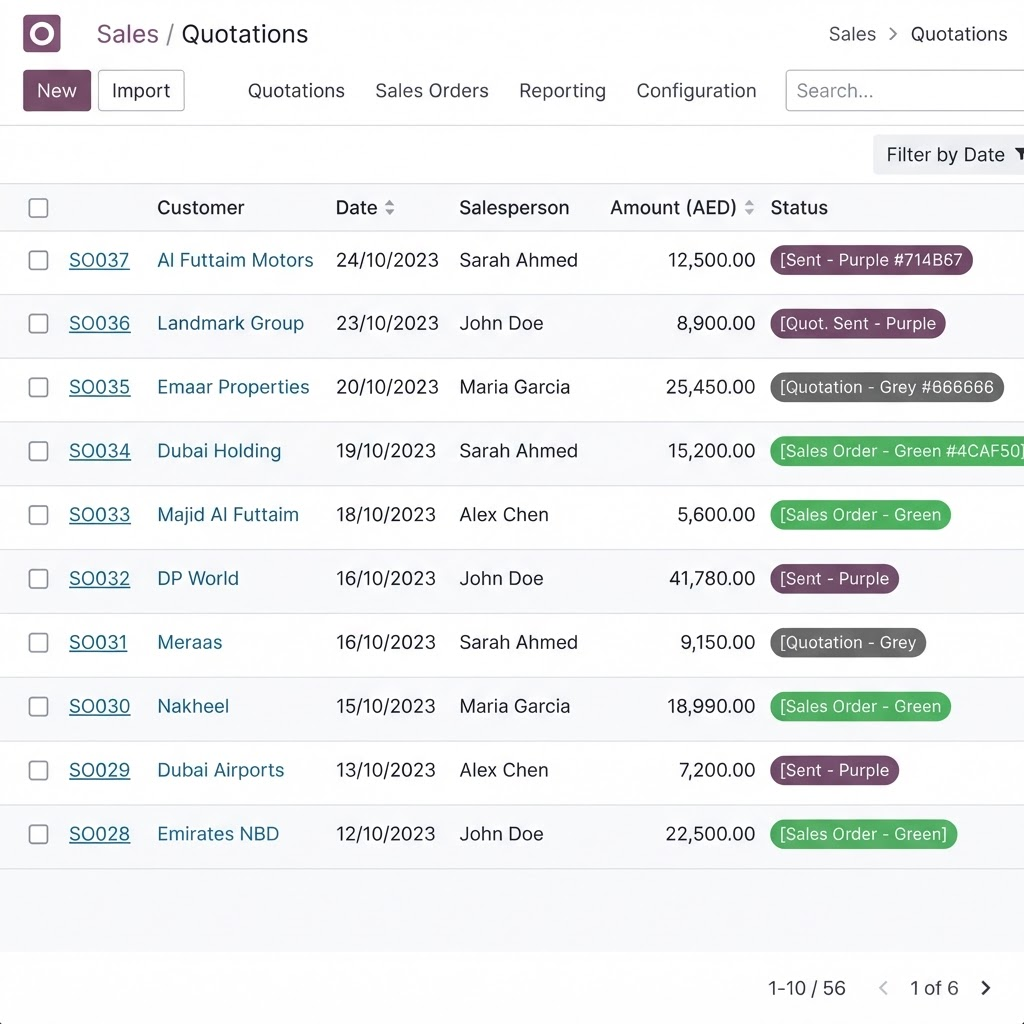Click the Dubai Airports customer
This screenshot has height=1024, width=1024.
click(x=221, y=771)
